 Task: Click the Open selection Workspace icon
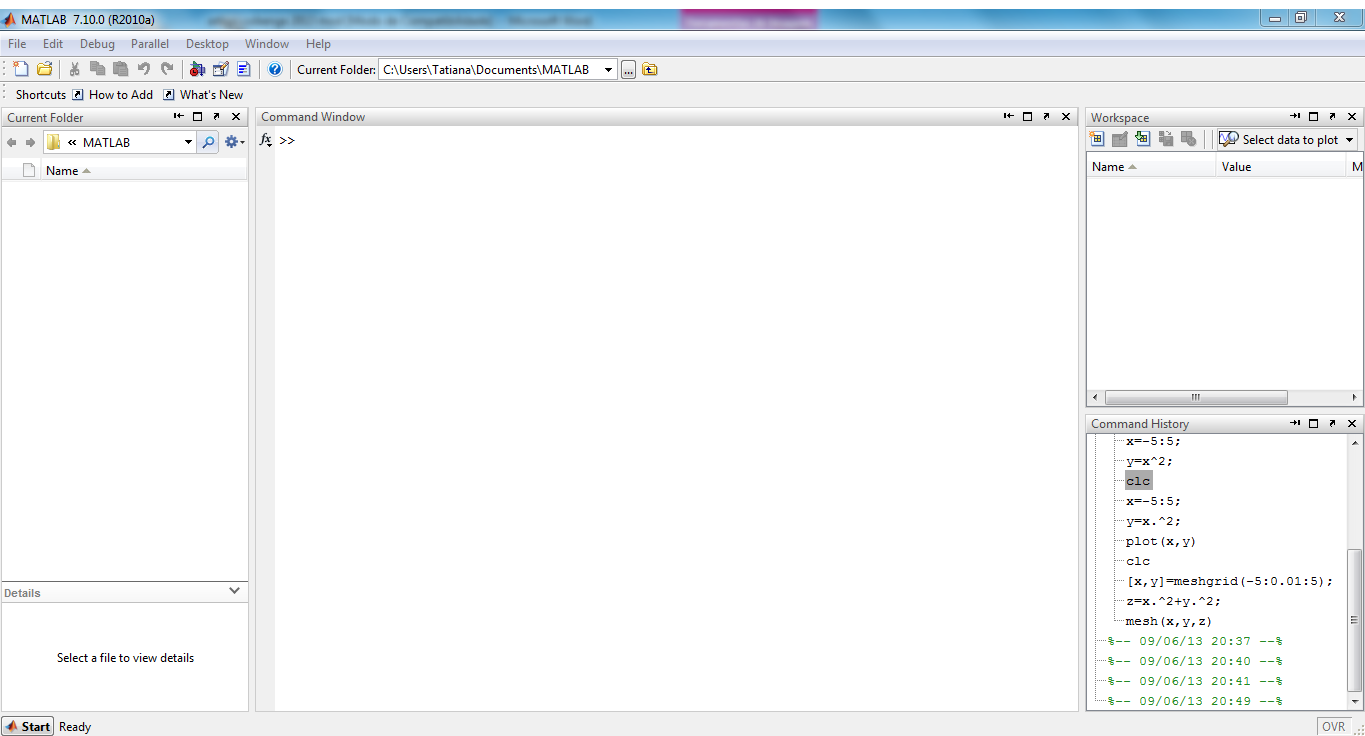[x=1120, y=140]
